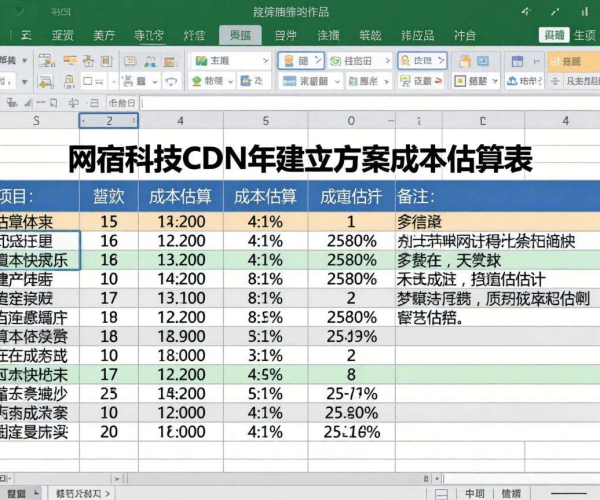Select the rectangle shape icon in the ribbon
600x500 pixels.
pyautogui.click(x=88, y=81)
